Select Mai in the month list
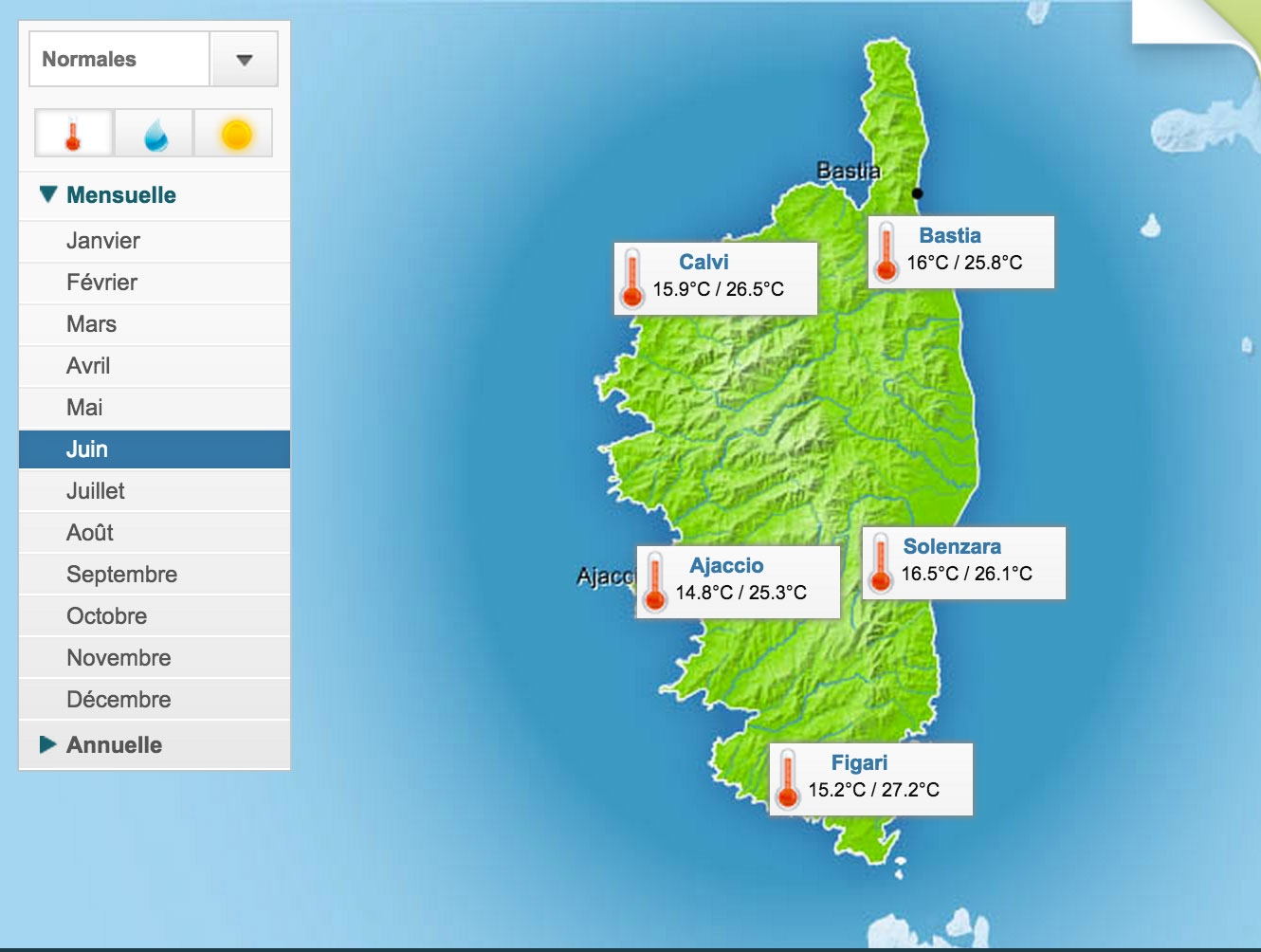1261x952 pixels. pyautogui.click(x=155, y=408)
